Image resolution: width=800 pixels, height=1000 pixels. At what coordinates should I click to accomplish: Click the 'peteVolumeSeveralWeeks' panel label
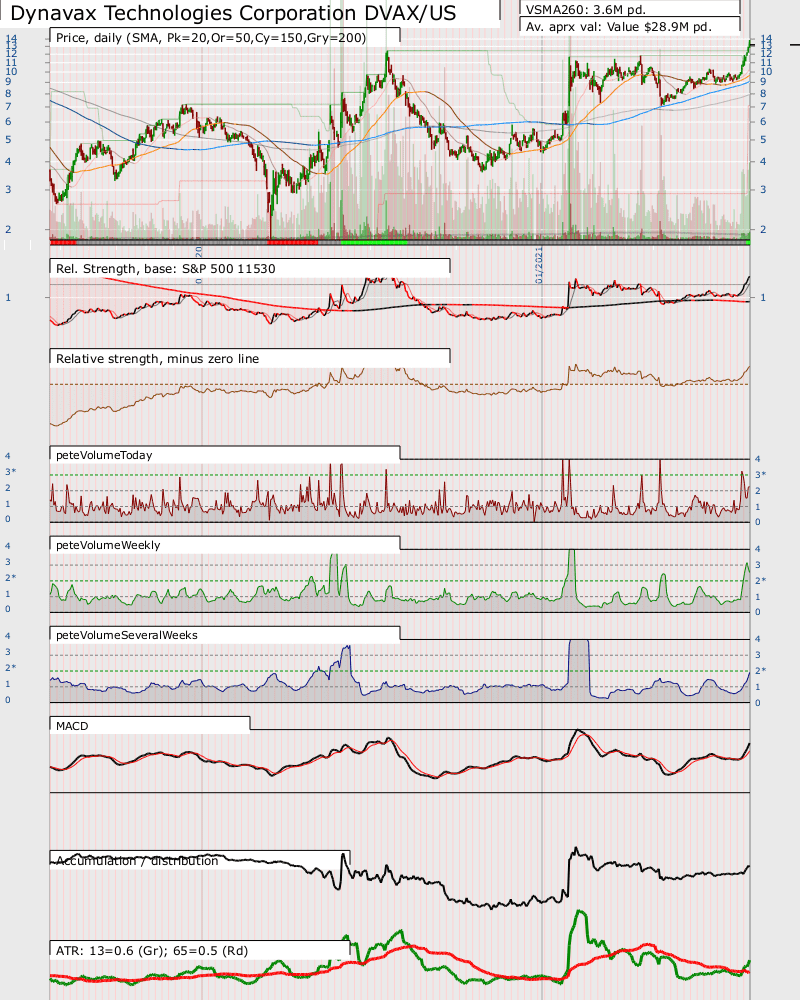[x=127, y=635]
